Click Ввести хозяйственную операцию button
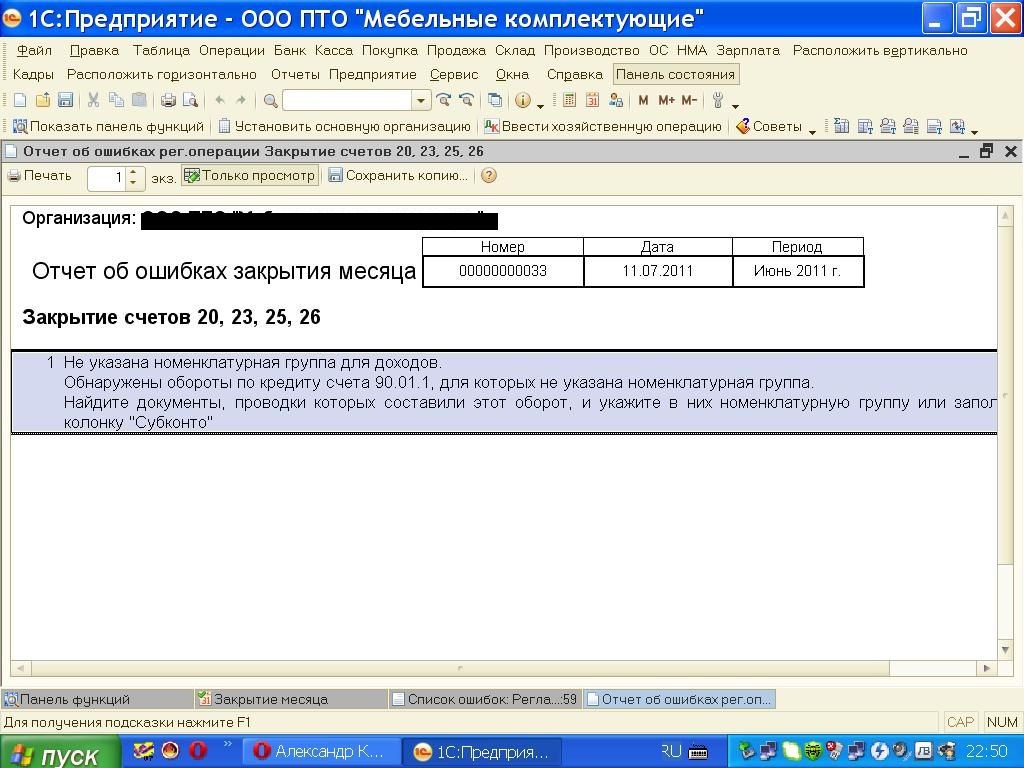Viewport: 1024px width, 768px height. 603,127
